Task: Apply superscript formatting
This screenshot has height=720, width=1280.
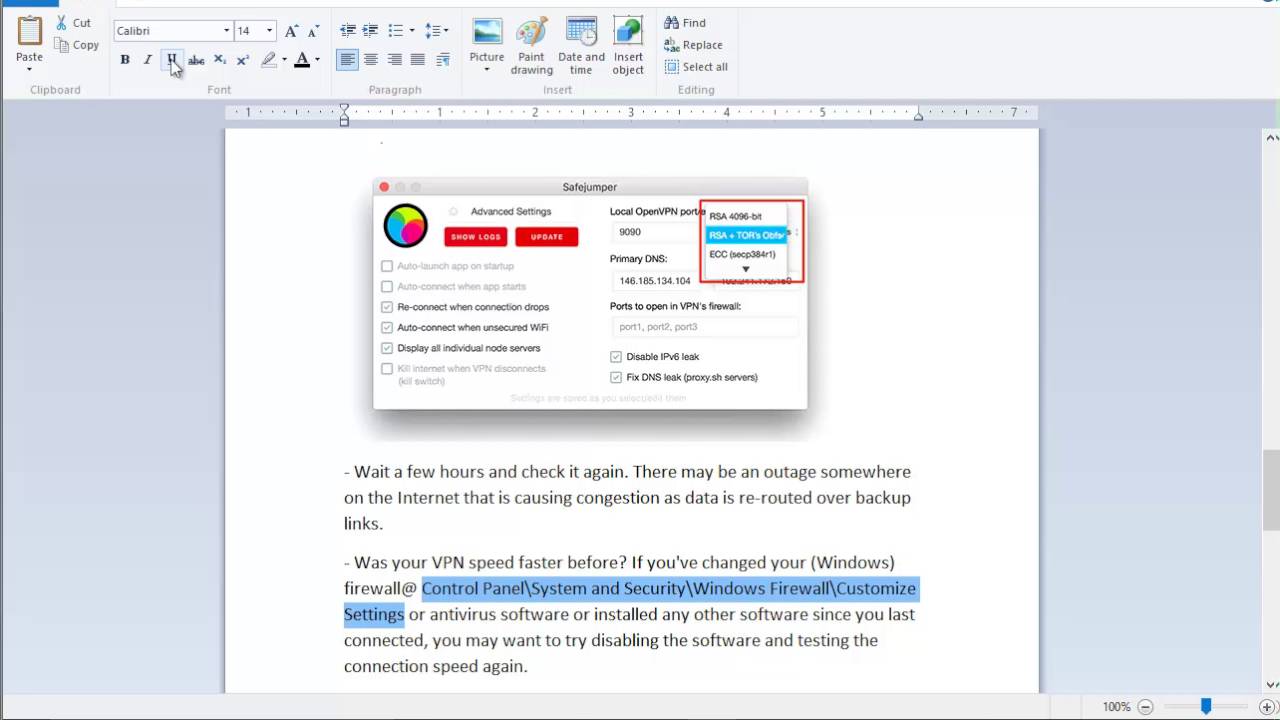Action: point(243,60)
